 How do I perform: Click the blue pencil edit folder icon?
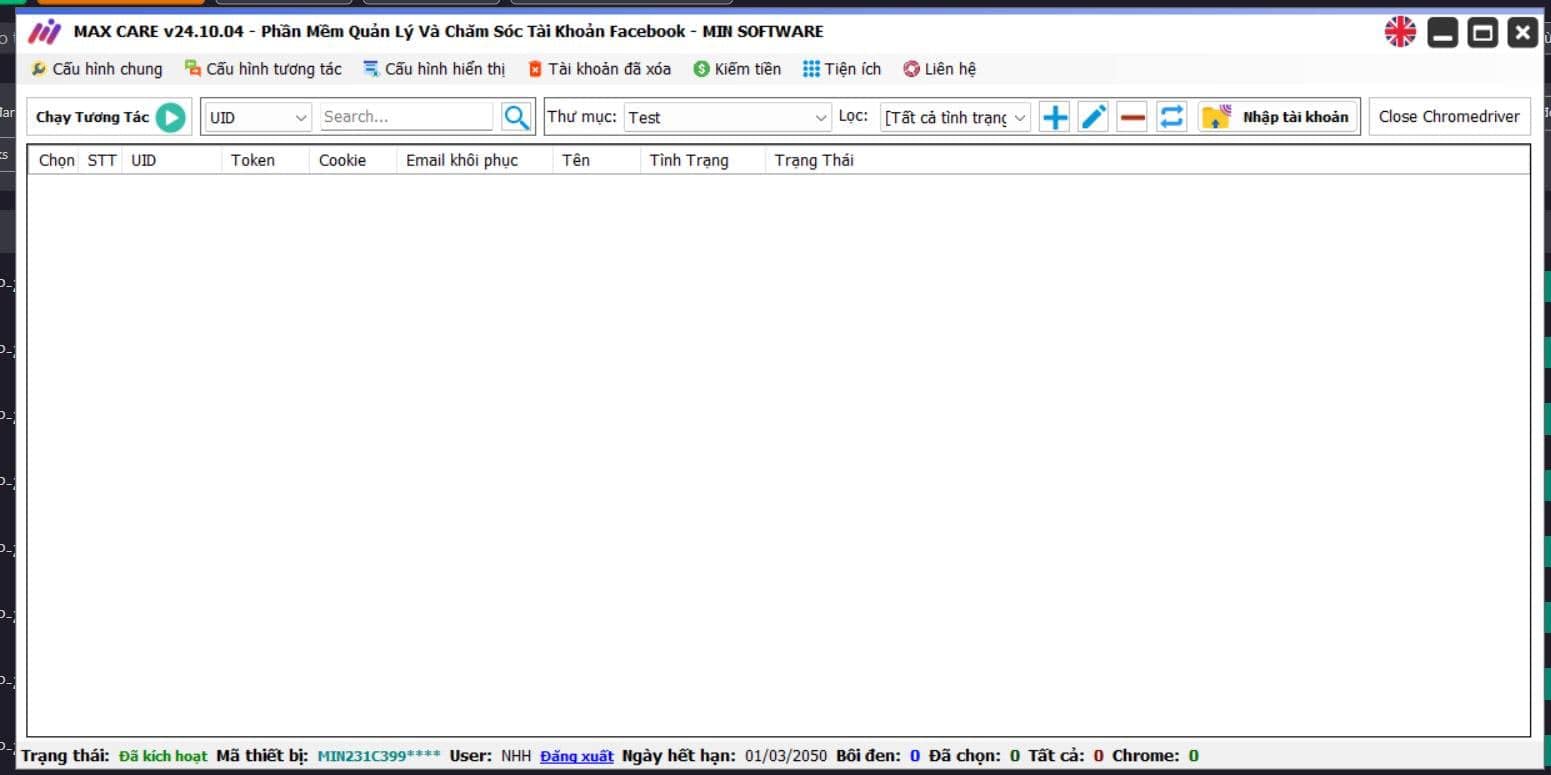1094,117
